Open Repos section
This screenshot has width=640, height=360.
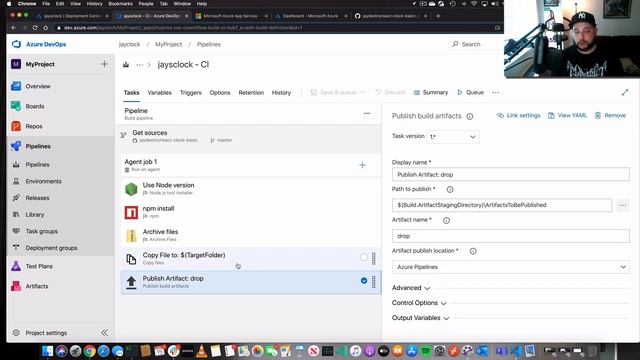(x=34, y=126)
